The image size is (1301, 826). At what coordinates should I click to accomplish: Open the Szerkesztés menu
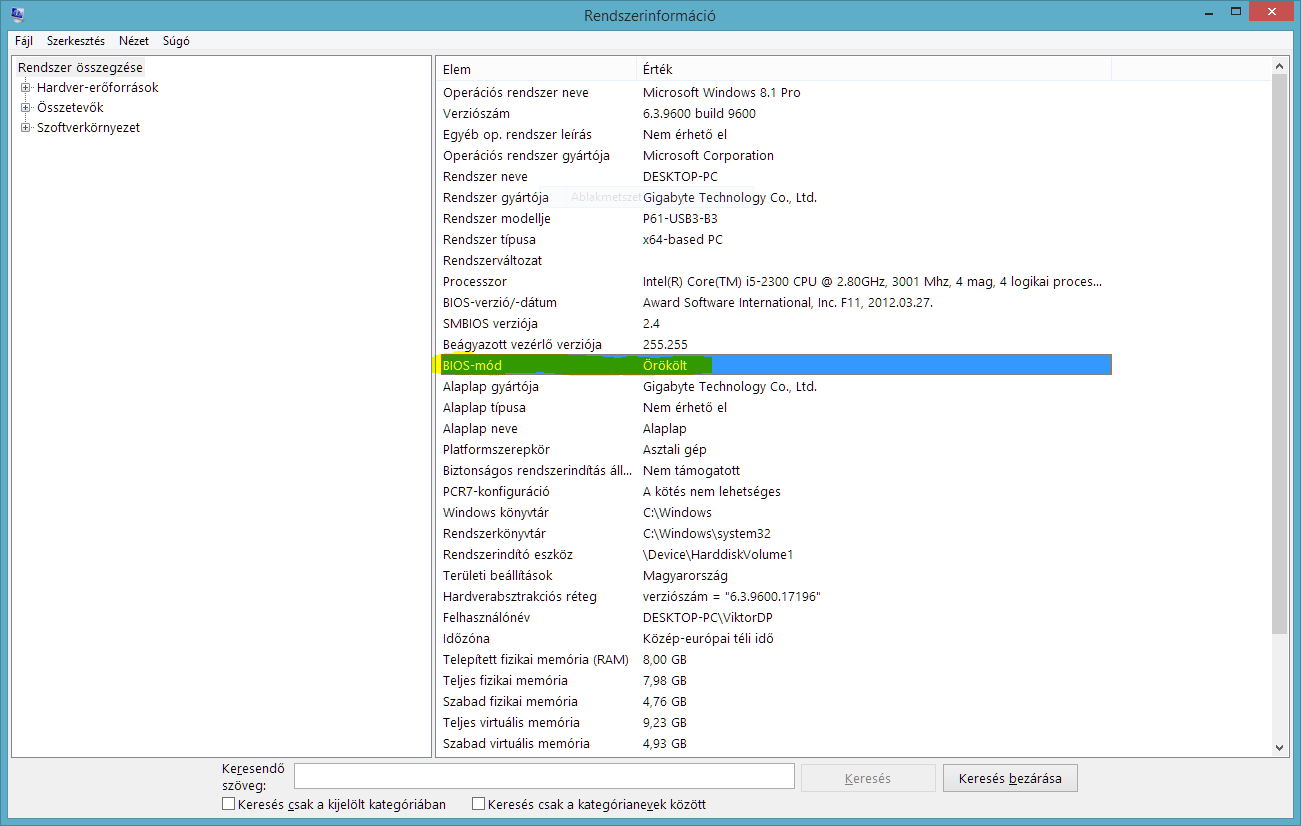coord(76,41)
